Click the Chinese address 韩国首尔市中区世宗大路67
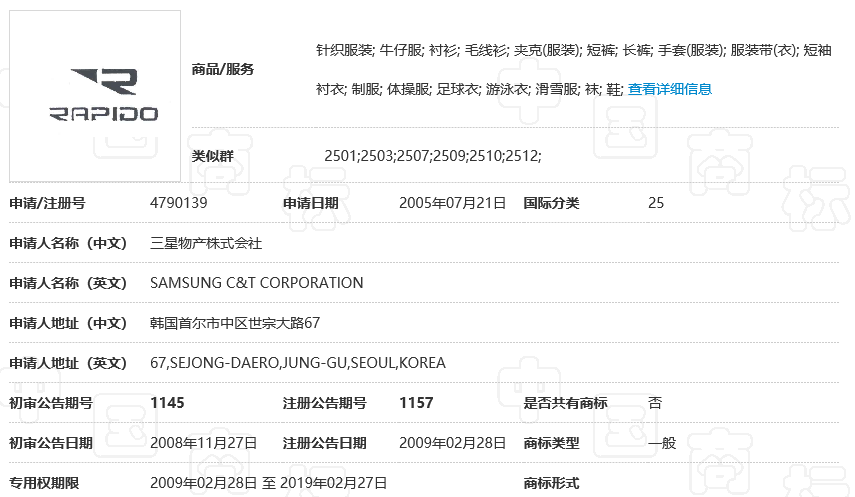 tap(235, 323)
